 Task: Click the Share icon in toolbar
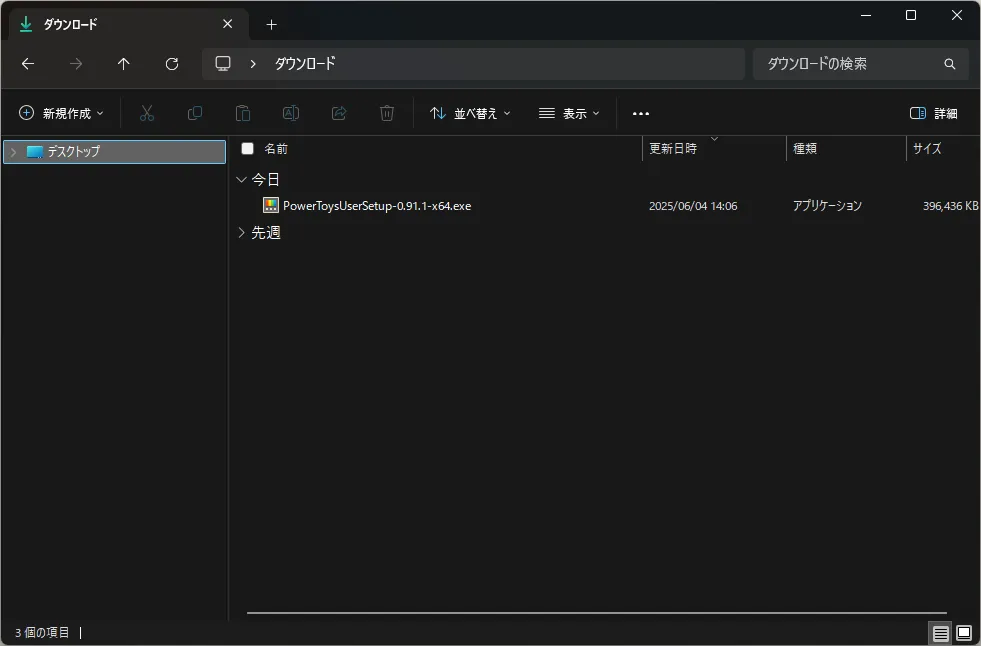point(339,113)
